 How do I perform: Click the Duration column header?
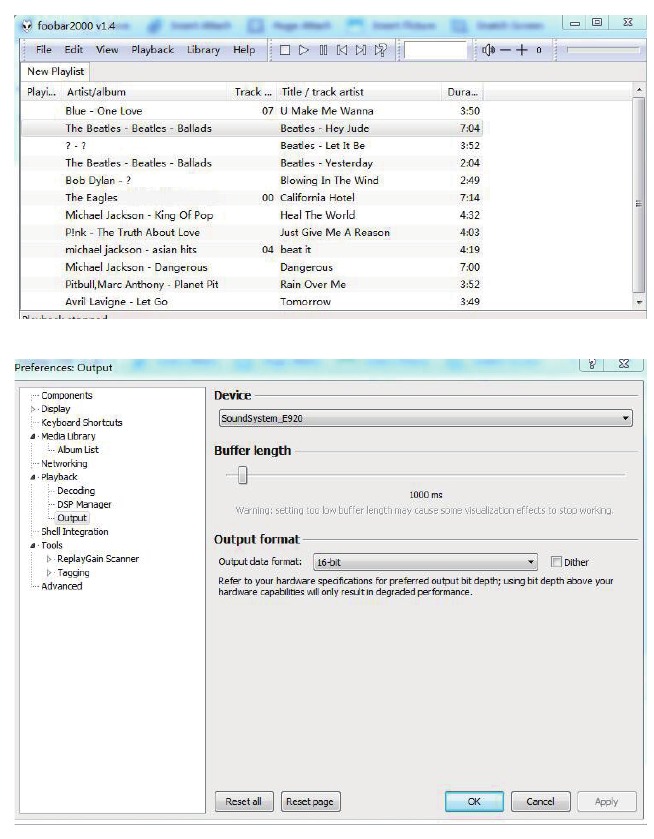pyautogui.click(x=462, y=92)
